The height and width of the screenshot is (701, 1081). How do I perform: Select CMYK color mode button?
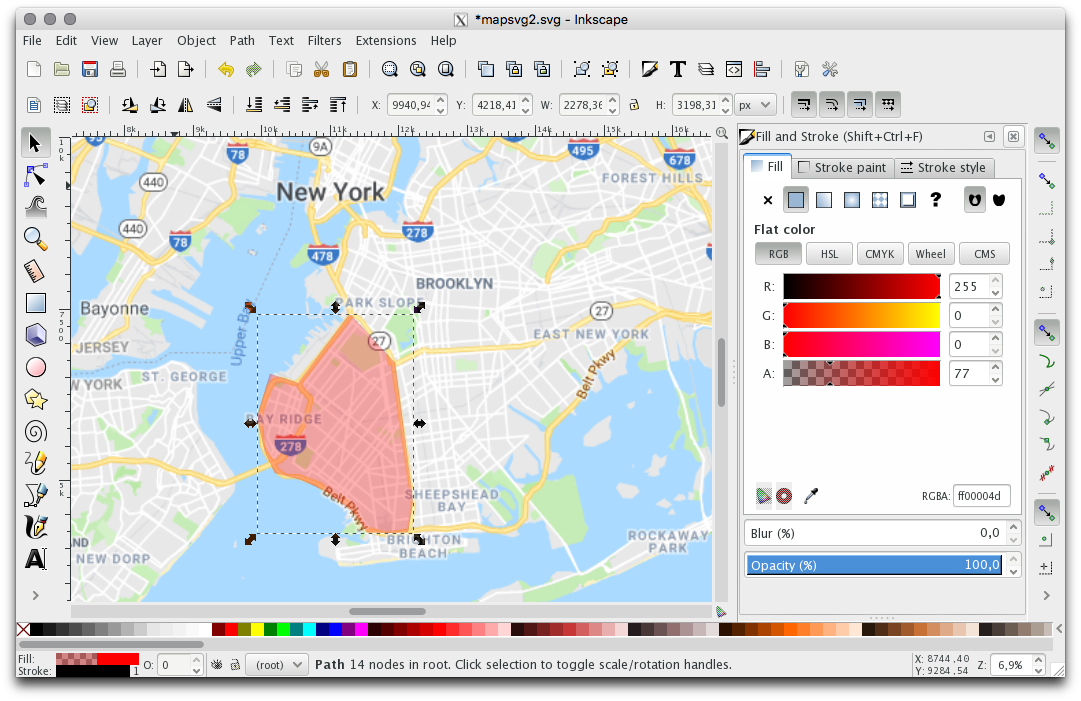tap(880, 254)
